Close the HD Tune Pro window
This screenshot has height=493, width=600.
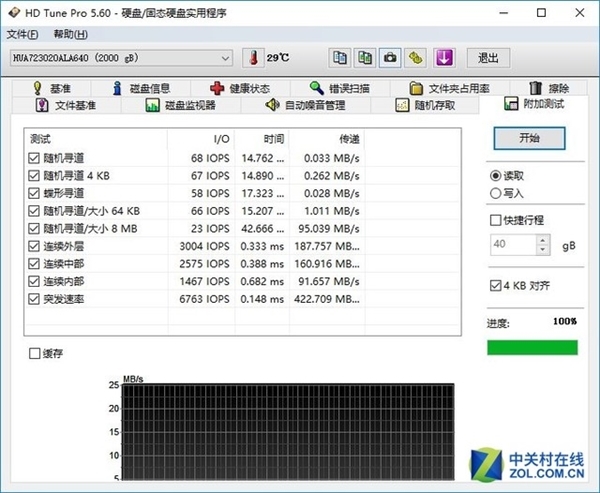click(x=580, y=13)
